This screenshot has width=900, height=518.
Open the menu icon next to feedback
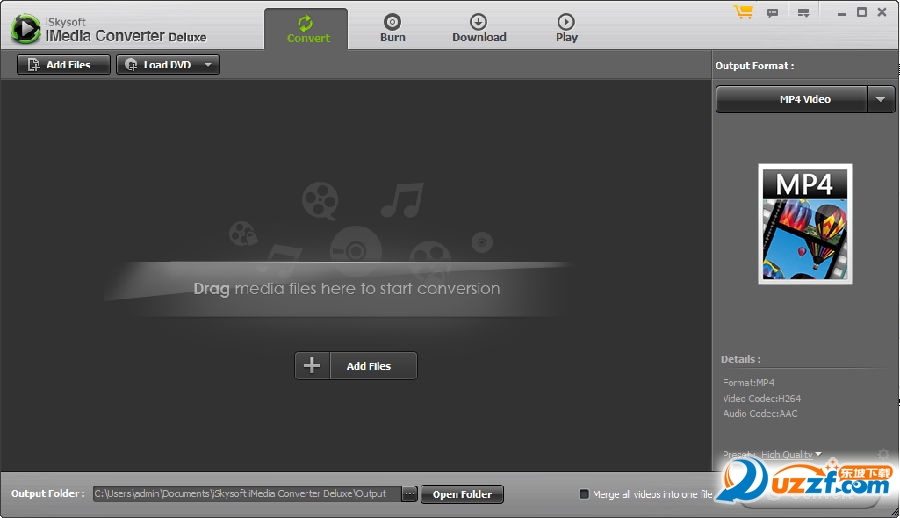pos(804,13)
